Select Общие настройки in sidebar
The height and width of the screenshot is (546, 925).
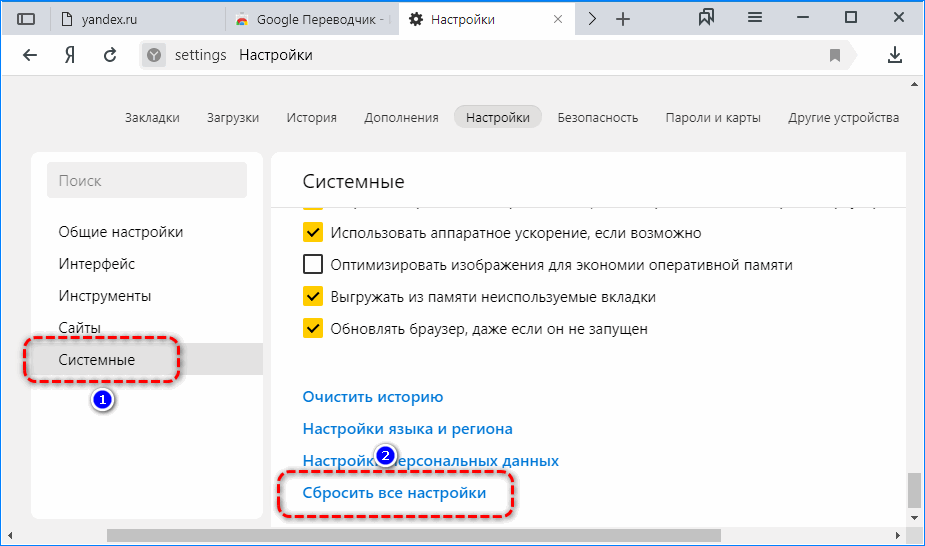[147, 232]
